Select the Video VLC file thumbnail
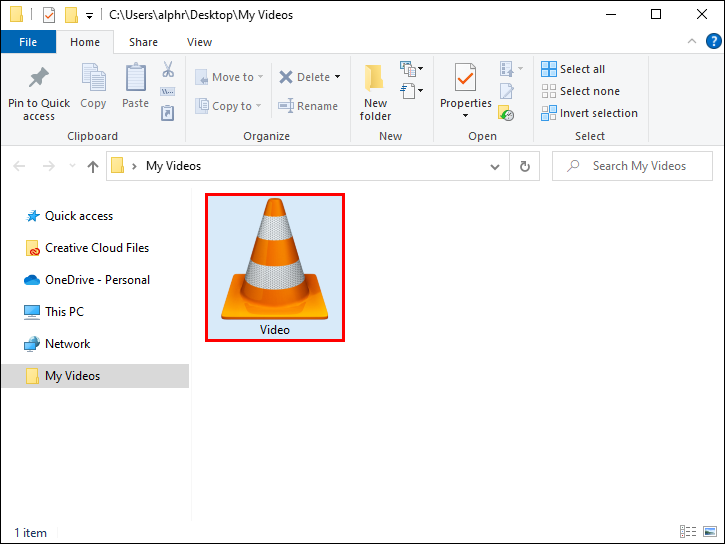Image resolution: width=725 pixels, height=544 pixels. coord(275,268)
